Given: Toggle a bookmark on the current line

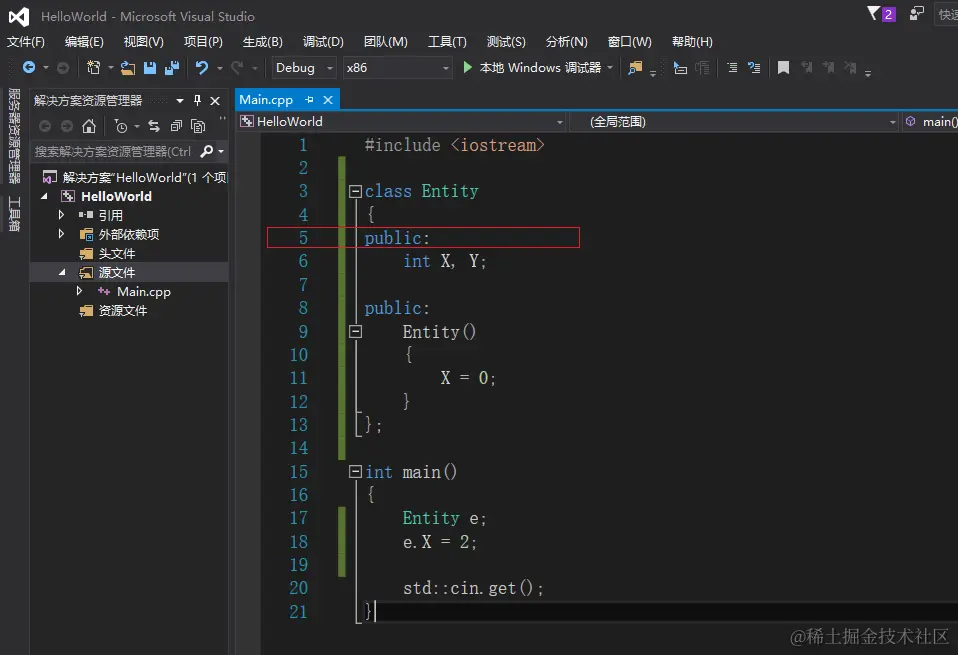Looking at the screenshot, I should click(x=783, y=68).
